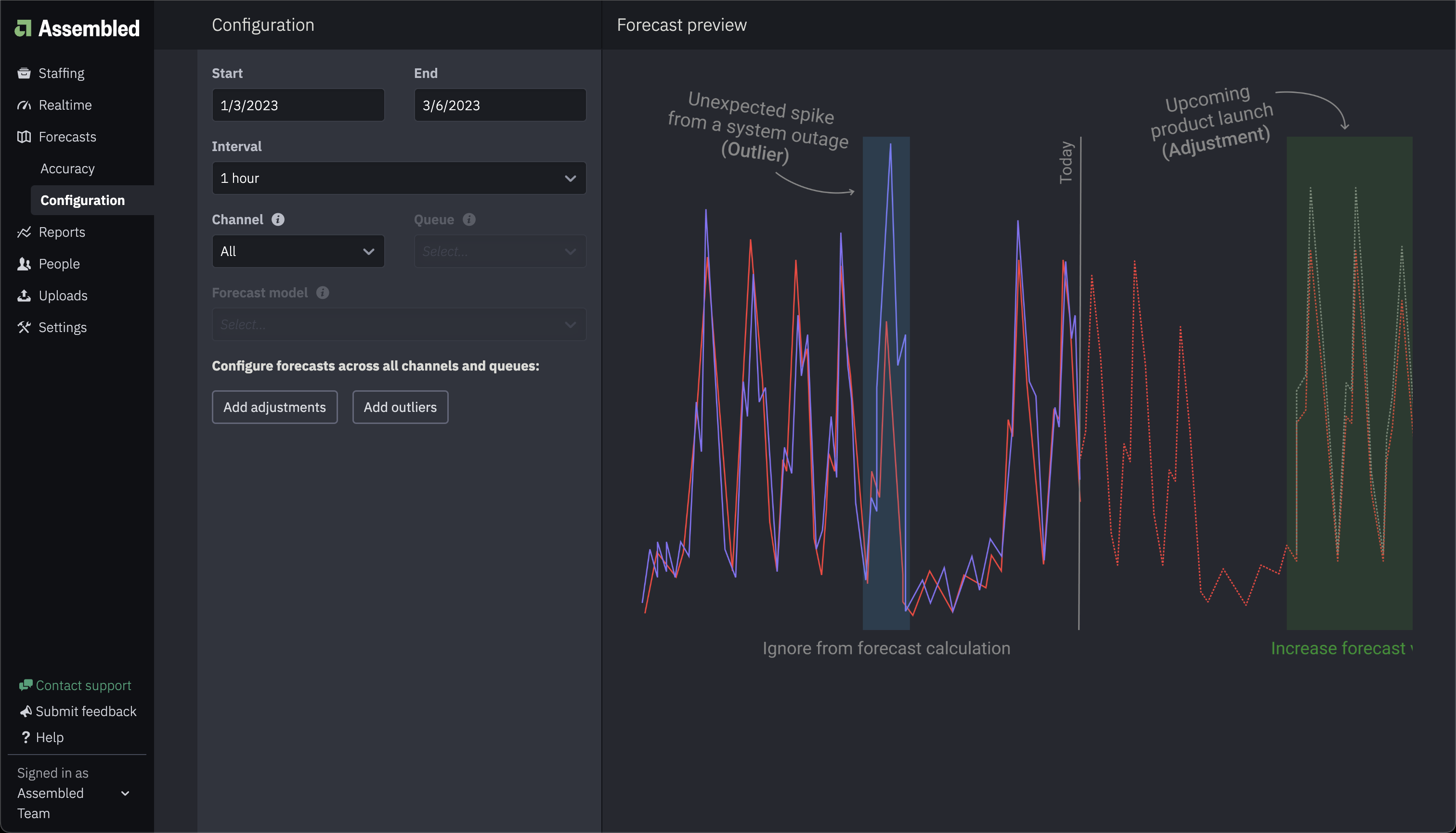Click the Contact support link

(x=84, y=685)
